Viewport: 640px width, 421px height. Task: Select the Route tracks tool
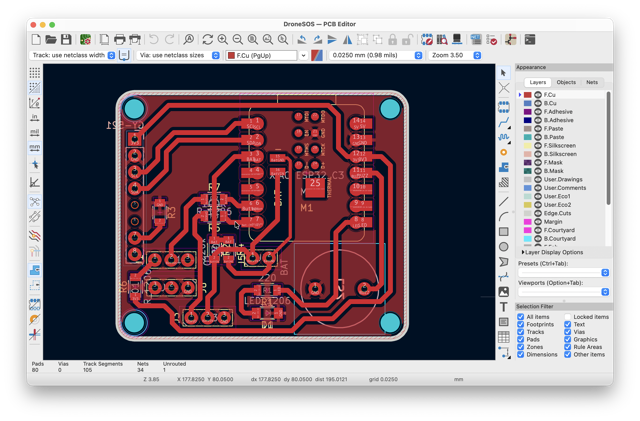click(x=504, y=122)
